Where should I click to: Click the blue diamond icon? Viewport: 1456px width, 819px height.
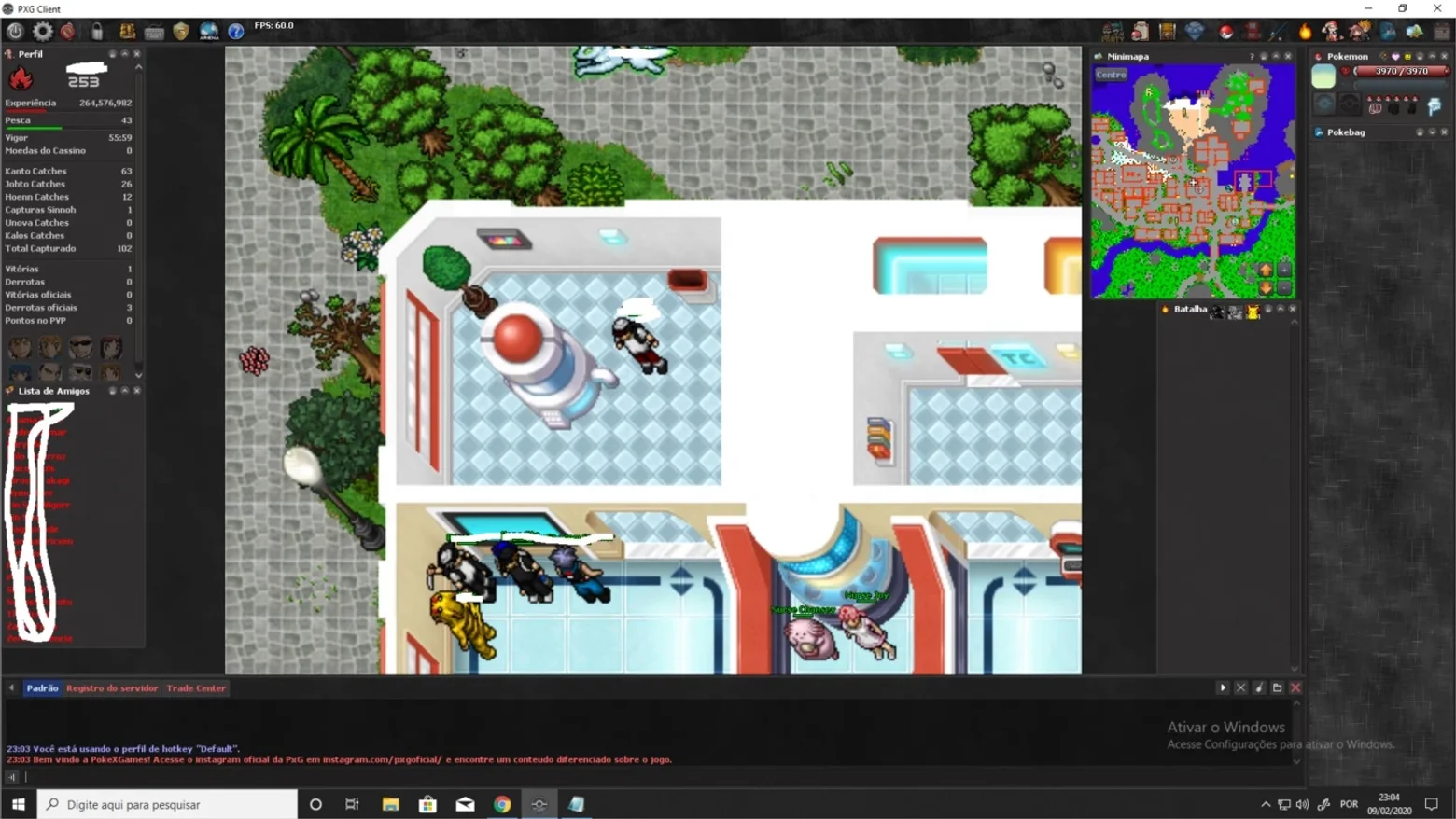pyautogui.click(x=1195, y=32)
